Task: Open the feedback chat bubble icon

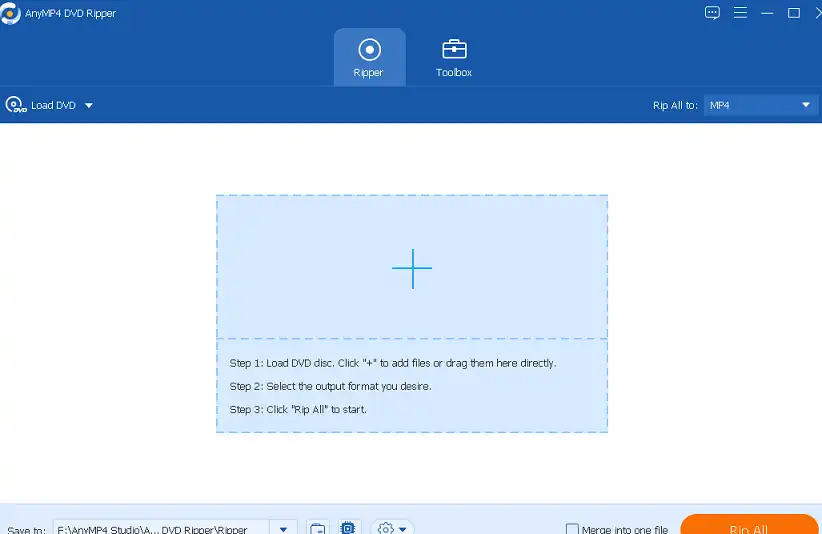Action: [x=712, y=13]
